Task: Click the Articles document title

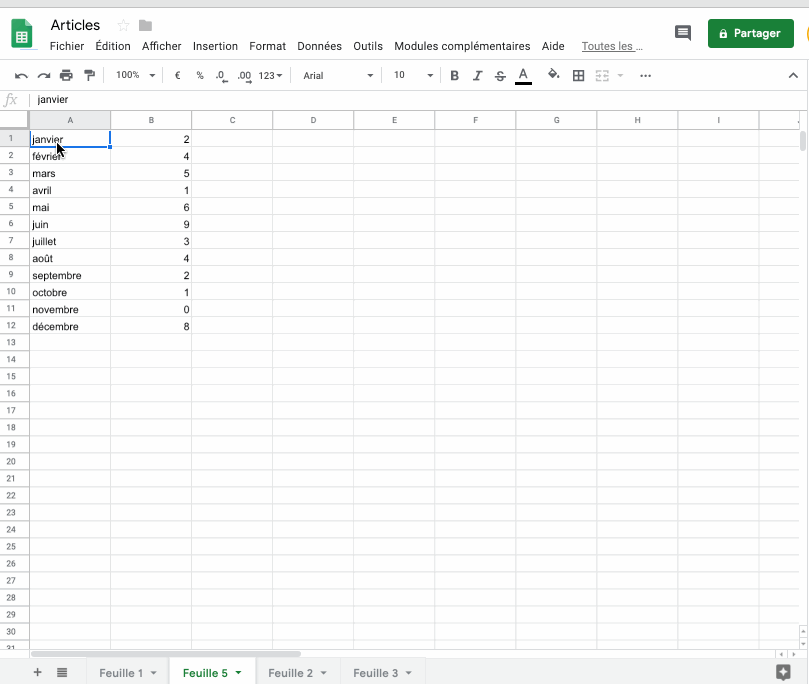Action: tap(75, 25)
